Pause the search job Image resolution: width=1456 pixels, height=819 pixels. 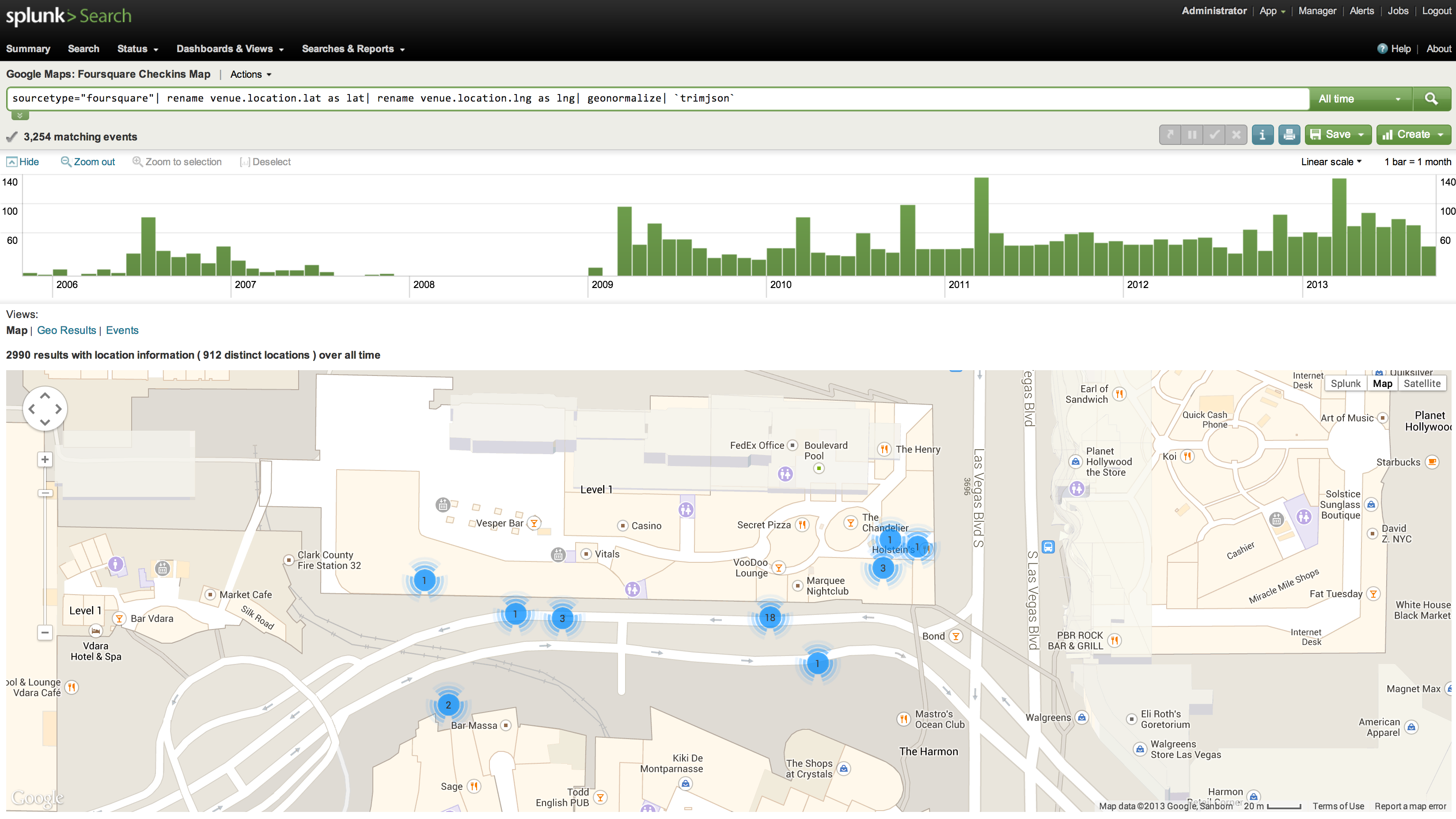(1192, 135)
